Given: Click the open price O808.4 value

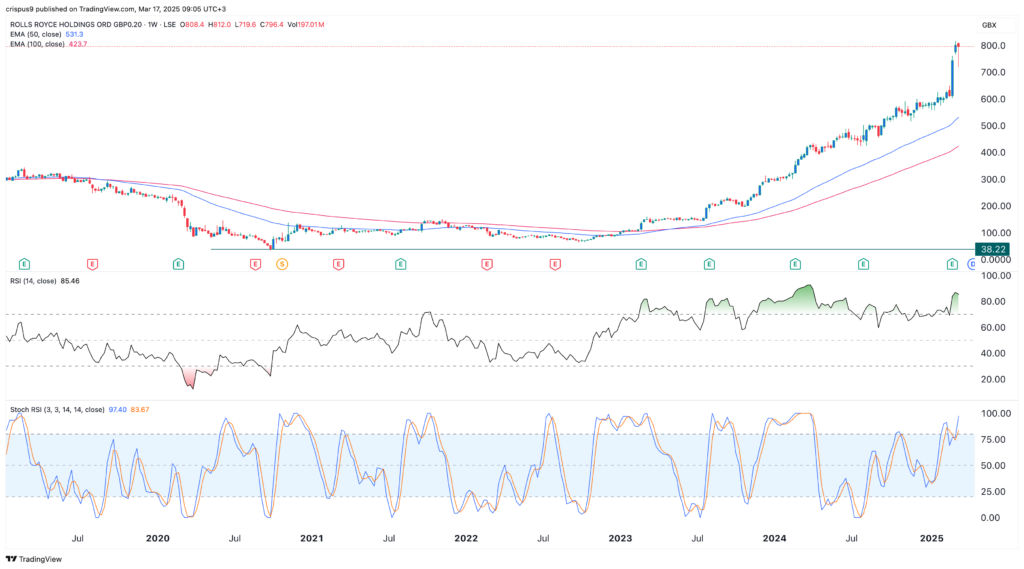Looking at the screenshot, I should point(192,25).
